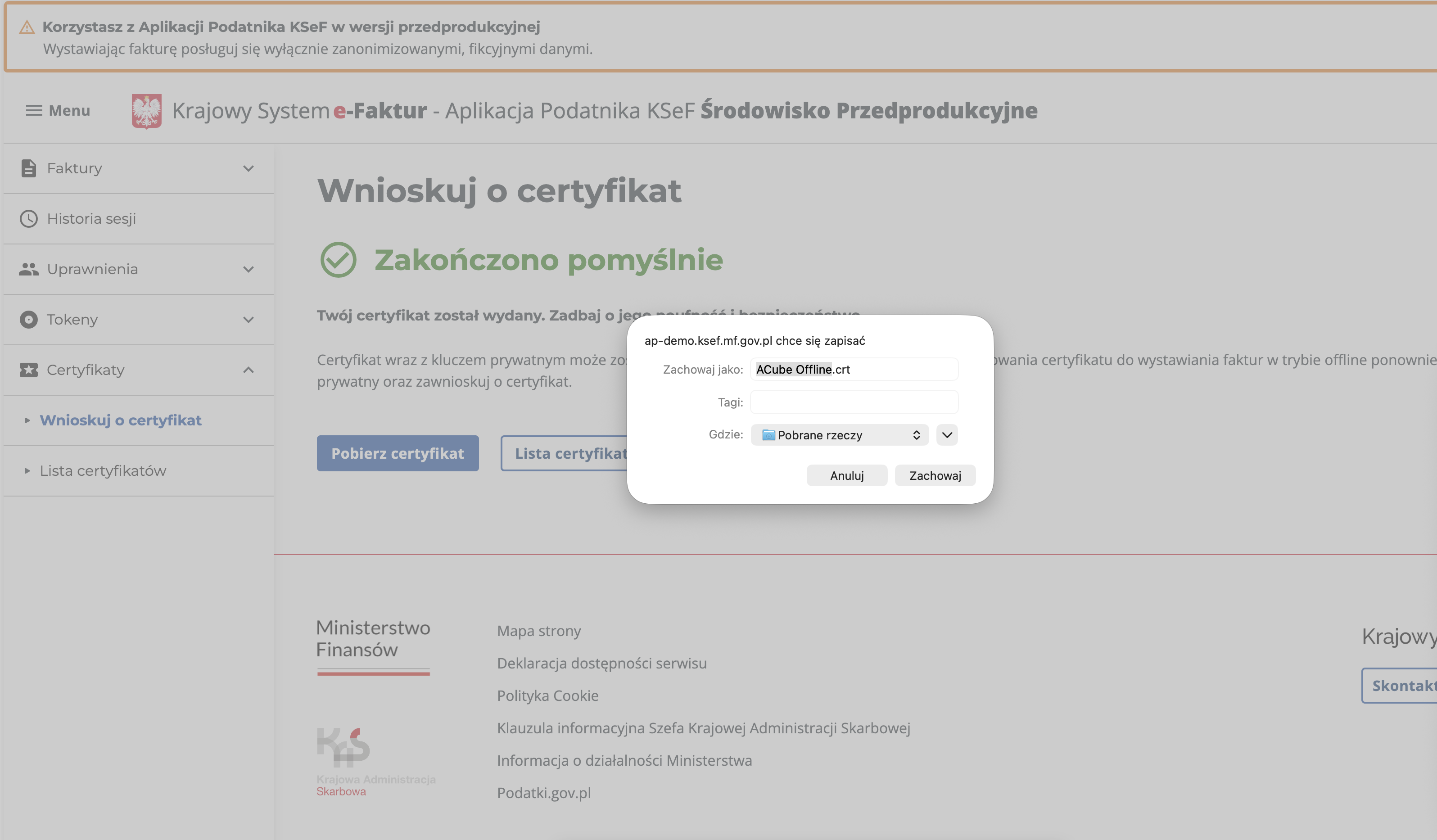
Task: Click the Tokeny disc icon
Action: (x=28, y=319)
